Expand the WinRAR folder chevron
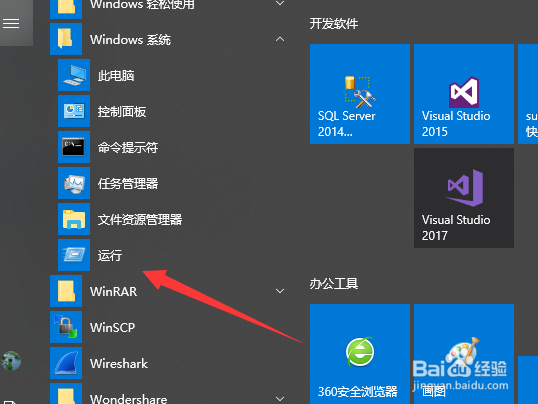Screen dimensions: 538x404 (x=280, y=291)
